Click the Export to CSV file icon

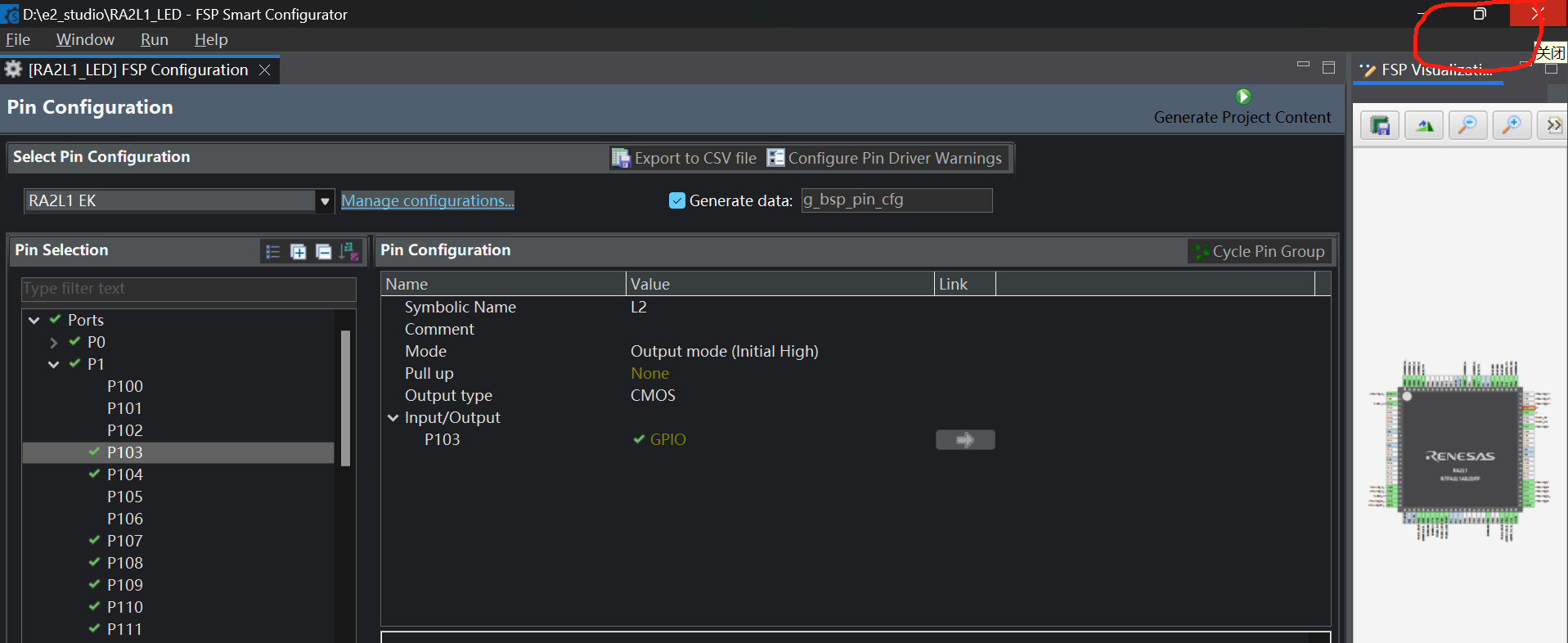point(621,158)
